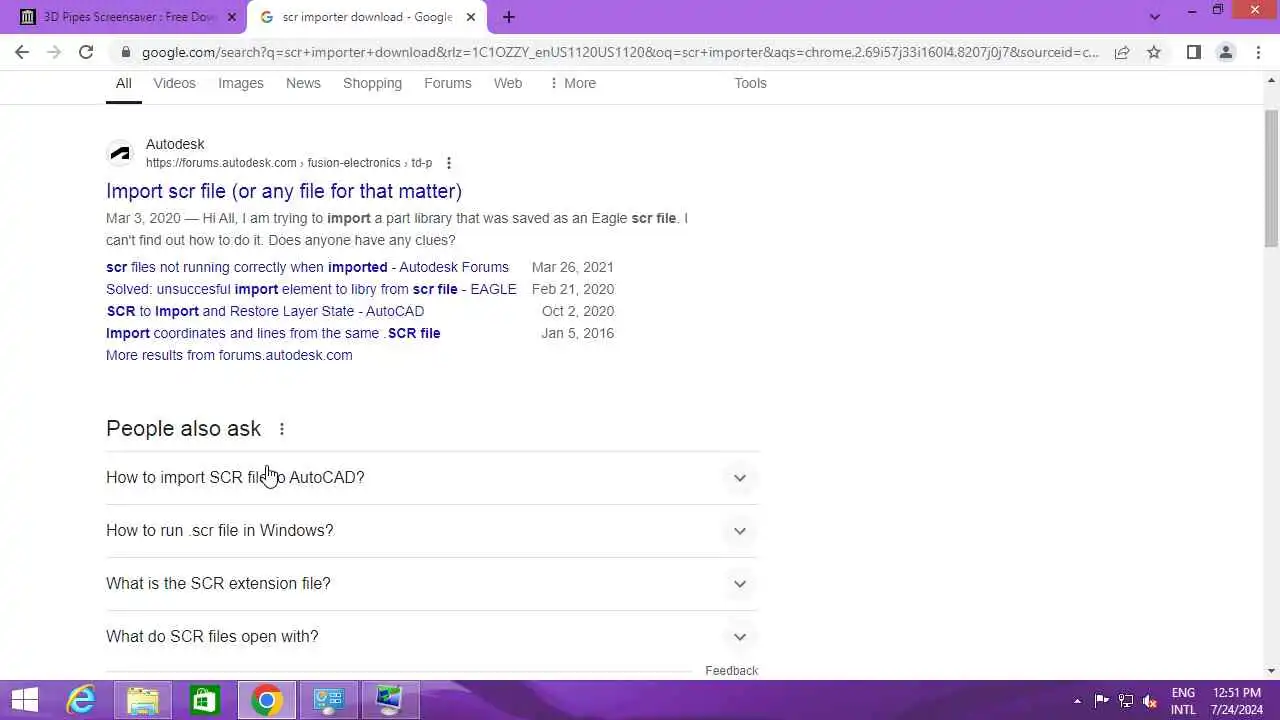This screenshot has width=1280, height=720.
Task: Switch to the 3D Pipes Screensaver tab
Action: click(130, 17)
